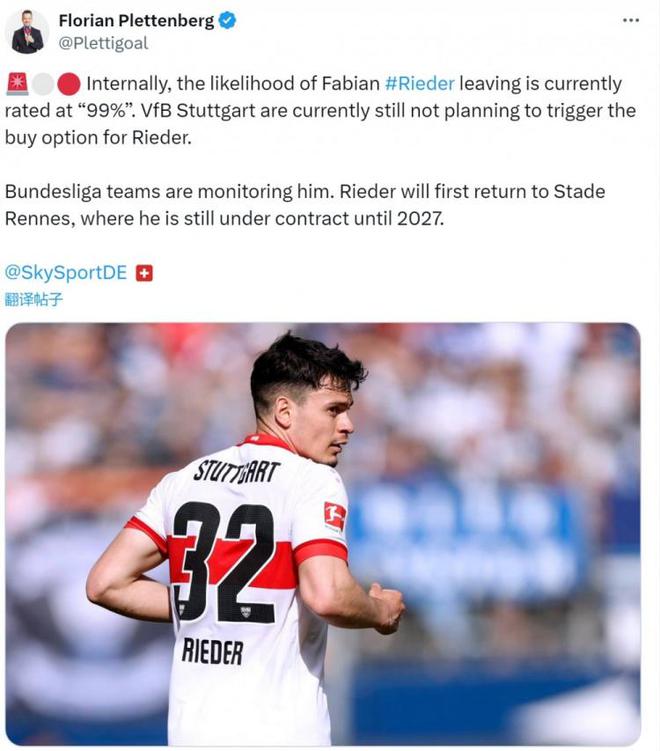Click the RIEDER name on the jersey
The width and height of the screenshot is (660, 751).
point(213,651)
